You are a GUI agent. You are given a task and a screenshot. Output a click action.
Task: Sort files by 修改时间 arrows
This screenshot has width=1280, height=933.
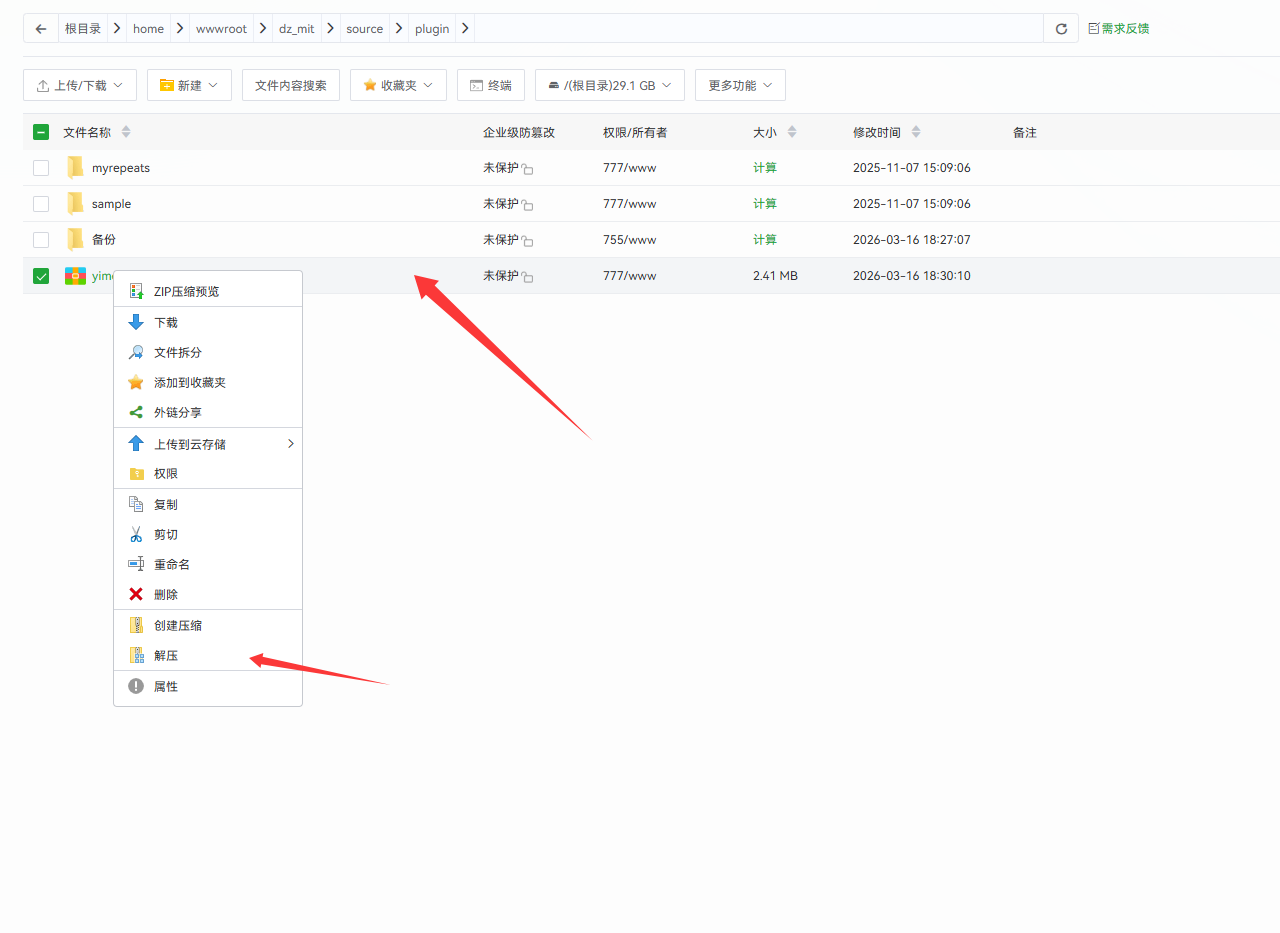click(916, 132)
